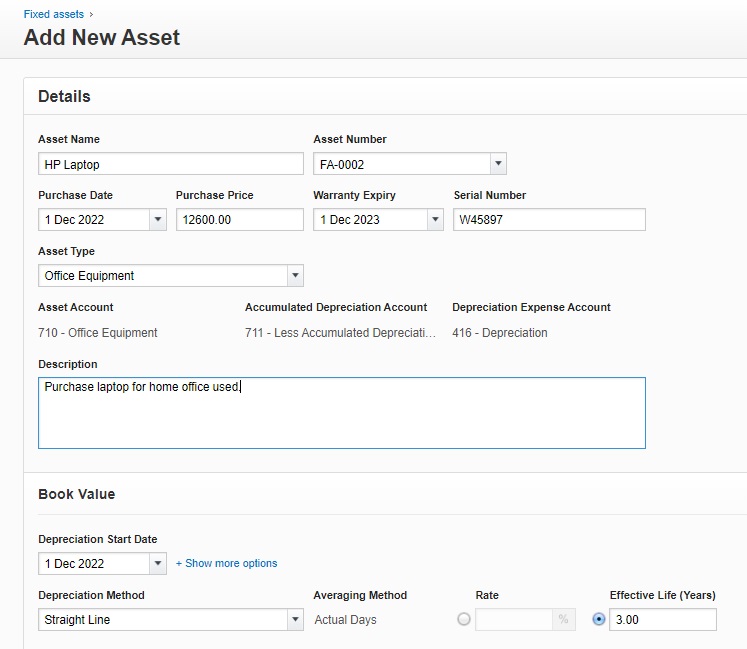This screenshot has height=649, width=747.
Task: Open the Asset Number dropdown arrow
Action: tap(498, 164)
